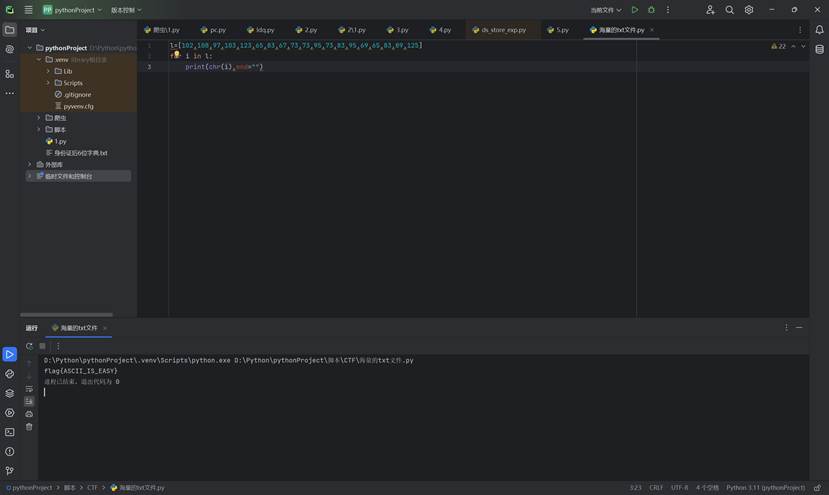Expand the Scripts folder

tap(48, 83)
